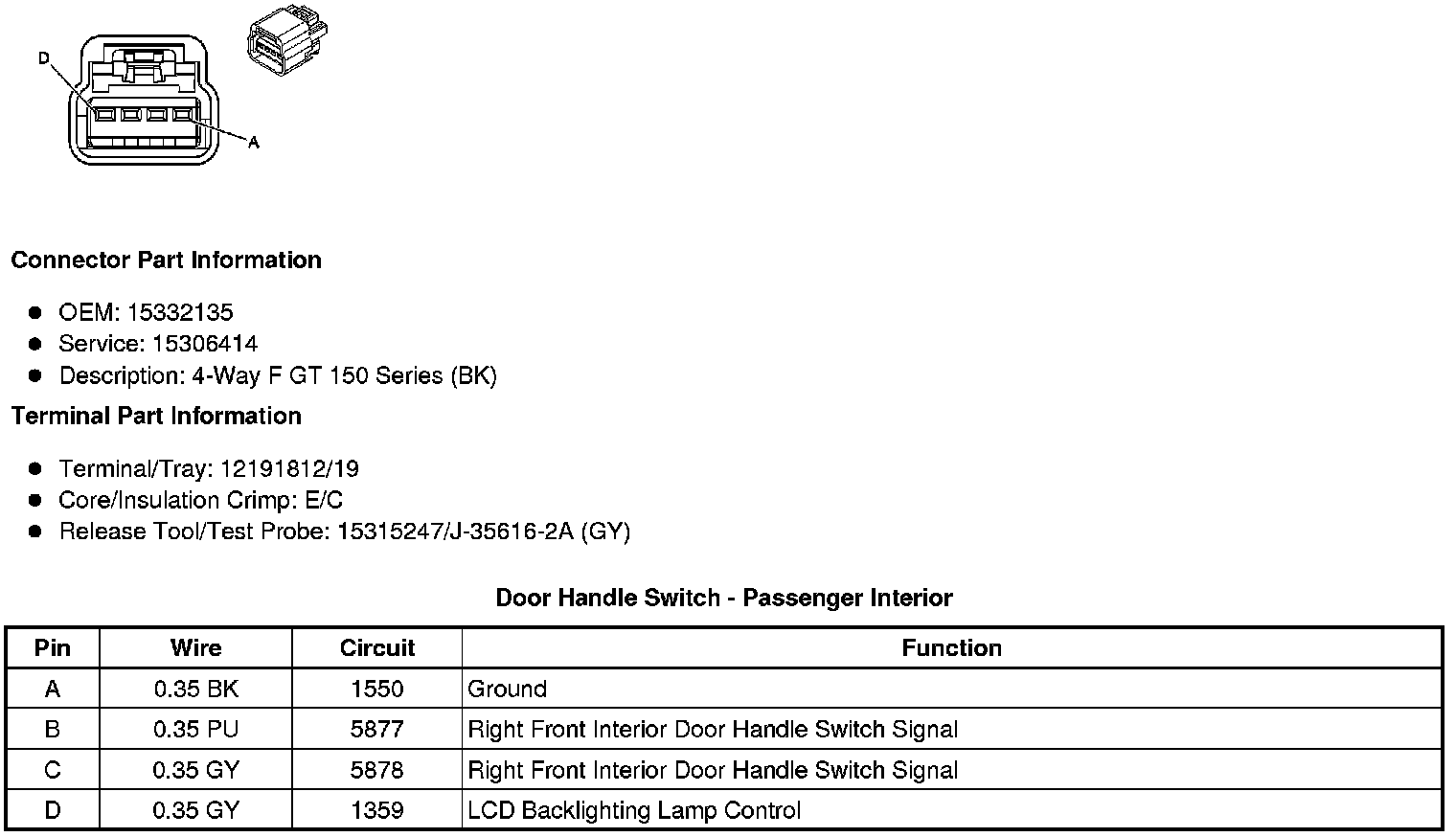Click the Door Handle Switch table title

[724, 599]
